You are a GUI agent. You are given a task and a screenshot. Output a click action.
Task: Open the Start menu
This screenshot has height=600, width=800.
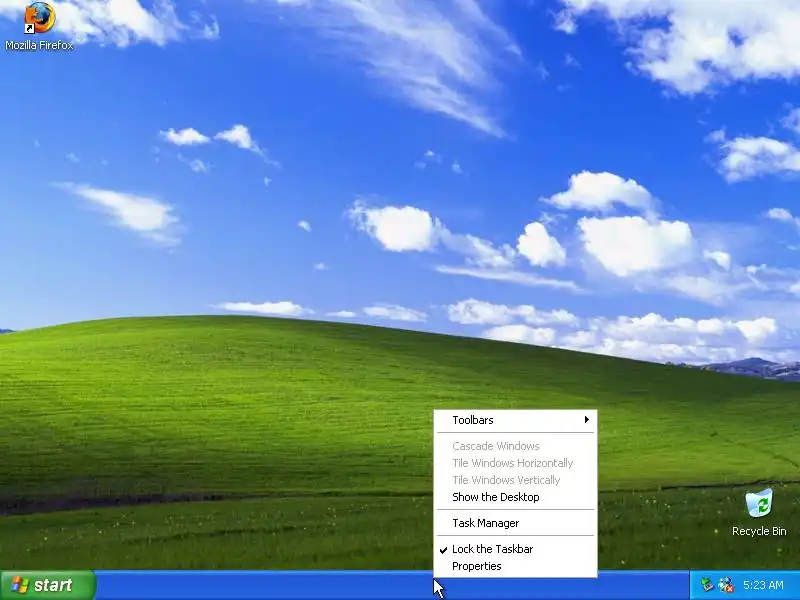[x=48, y=585]
